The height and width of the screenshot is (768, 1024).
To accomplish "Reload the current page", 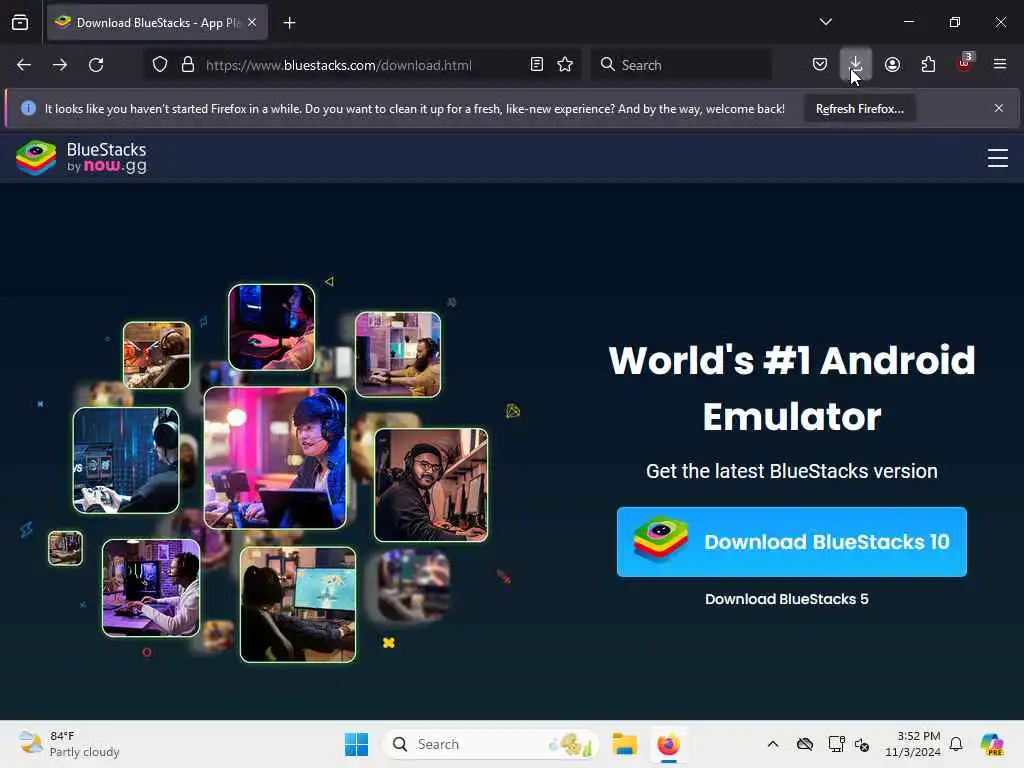I will click(96, 65).
